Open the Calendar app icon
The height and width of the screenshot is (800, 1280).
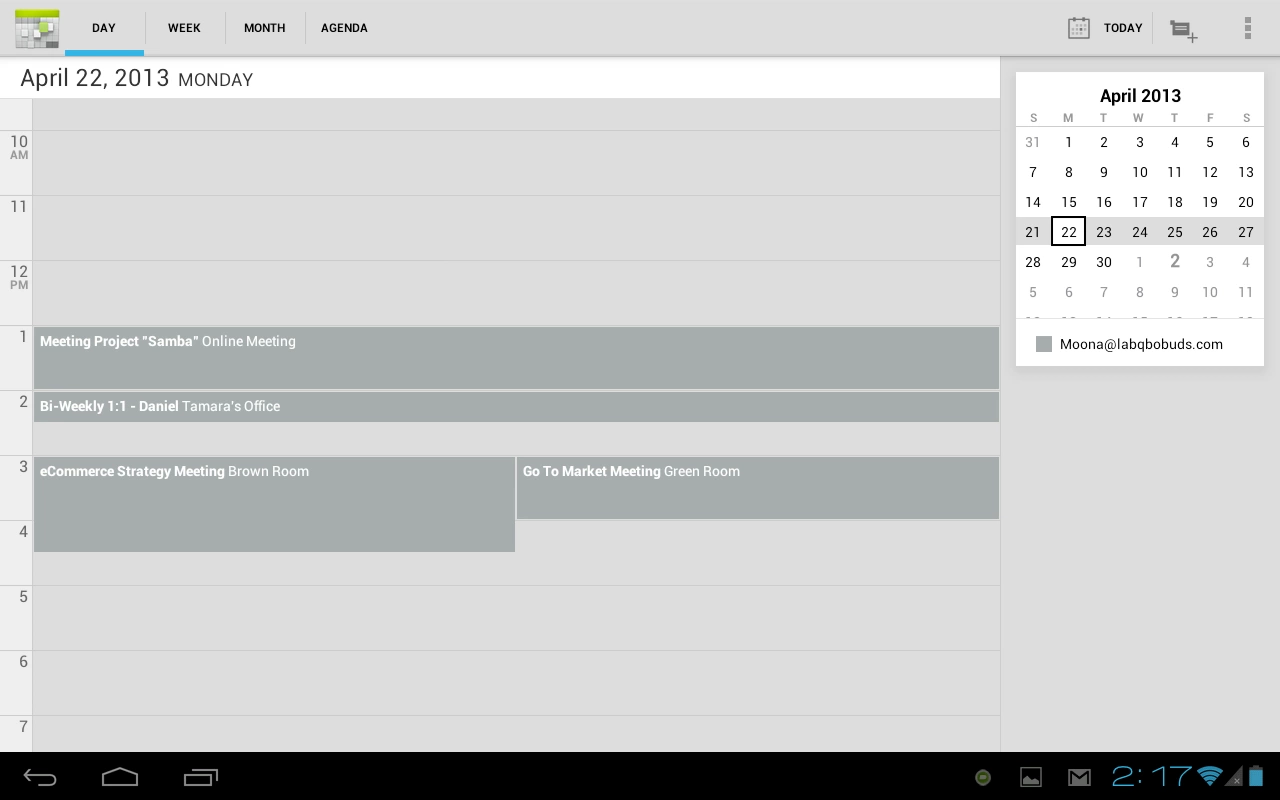37,28
